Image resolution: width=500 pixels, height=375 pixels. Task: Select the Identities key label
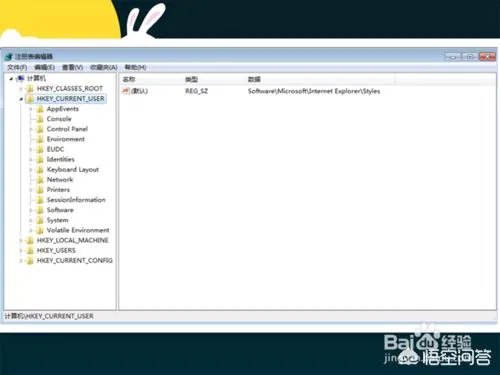pos(61,159)
